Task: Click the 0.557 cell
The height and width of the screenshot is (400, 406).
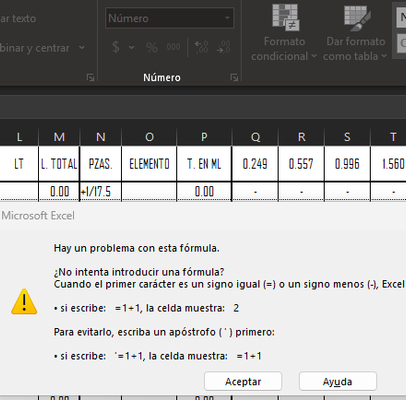Action: [301, 164]
